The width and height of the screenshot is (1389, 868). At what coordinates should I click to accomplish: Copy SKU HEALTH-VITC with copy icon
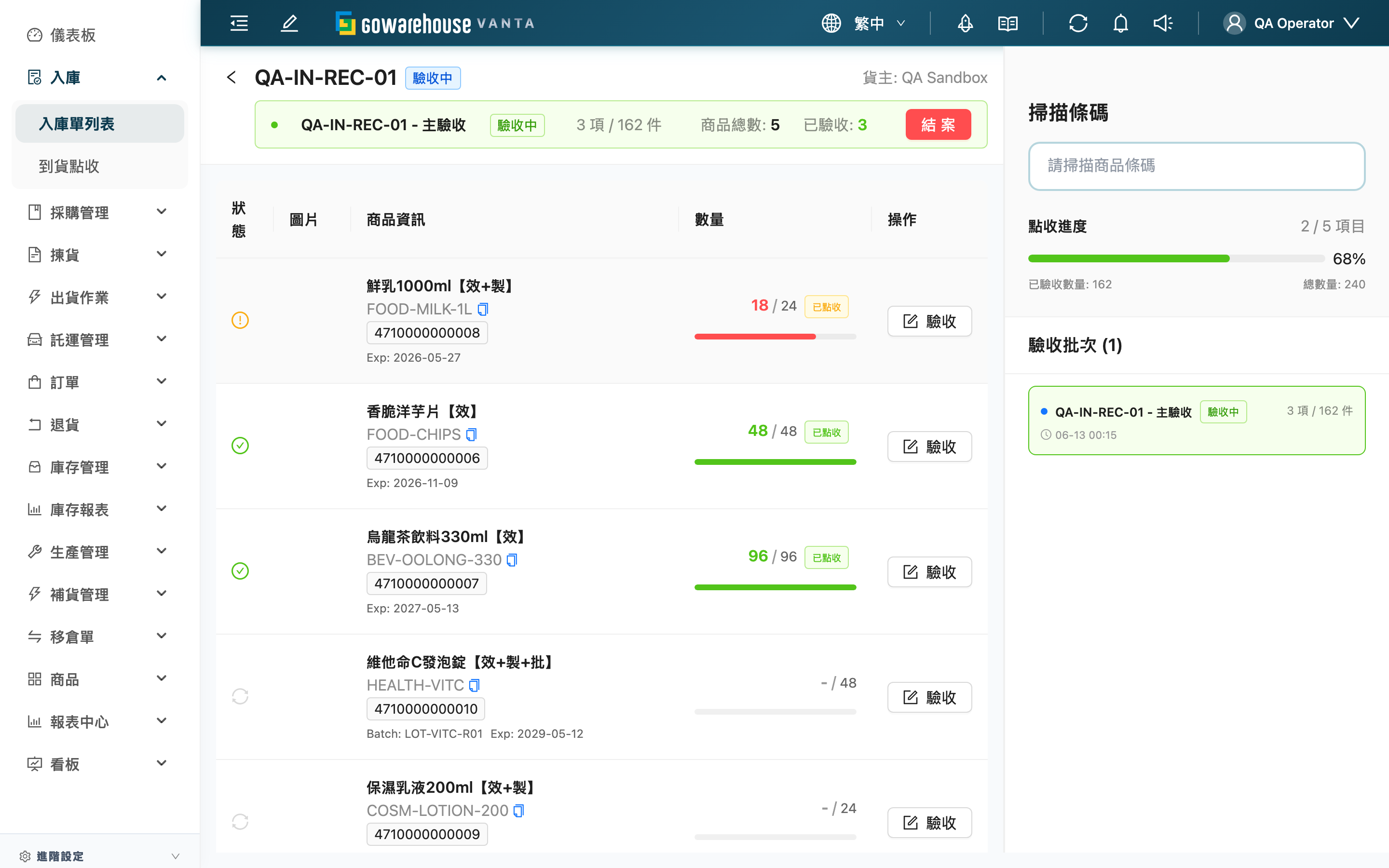pos(474,685)
